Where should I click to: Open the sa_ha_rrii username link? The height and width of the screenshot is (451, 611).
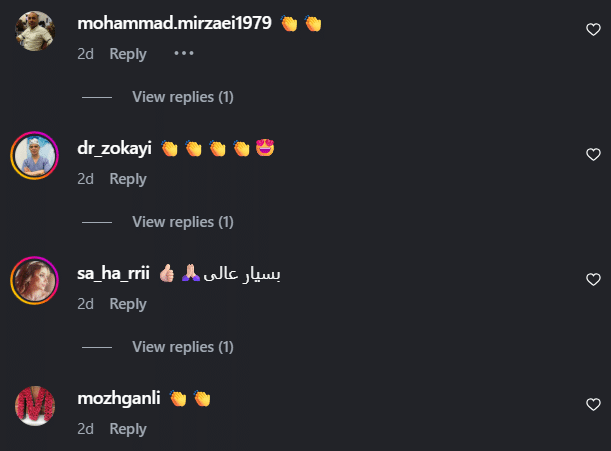click(x=113, y=273)
